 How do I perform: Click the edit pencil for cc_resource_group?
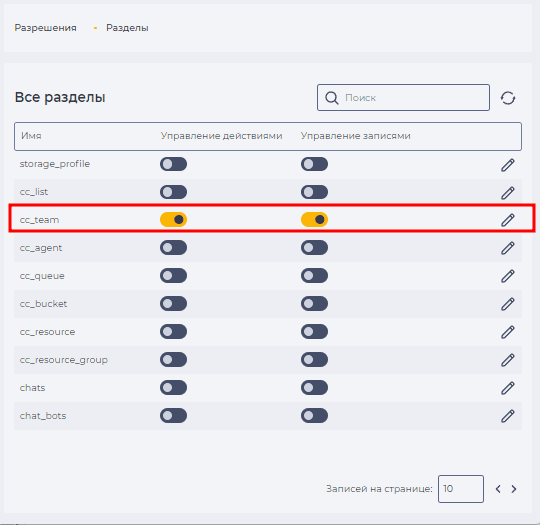508,360
